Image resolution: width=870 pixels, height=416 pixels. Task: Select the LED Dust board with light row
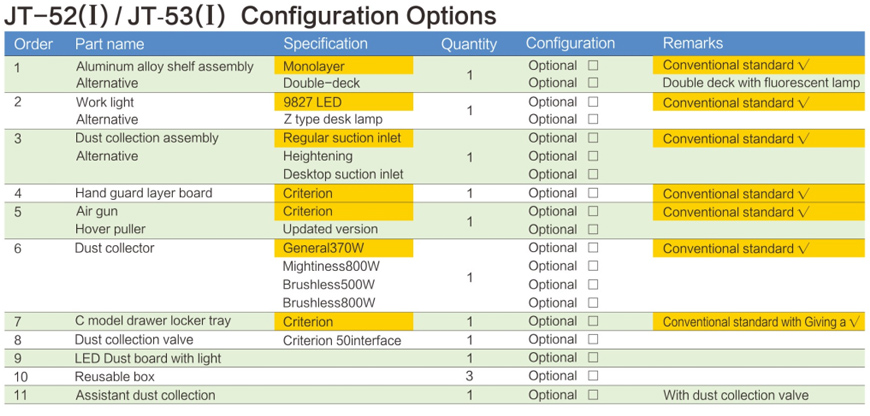pos(148,359)
